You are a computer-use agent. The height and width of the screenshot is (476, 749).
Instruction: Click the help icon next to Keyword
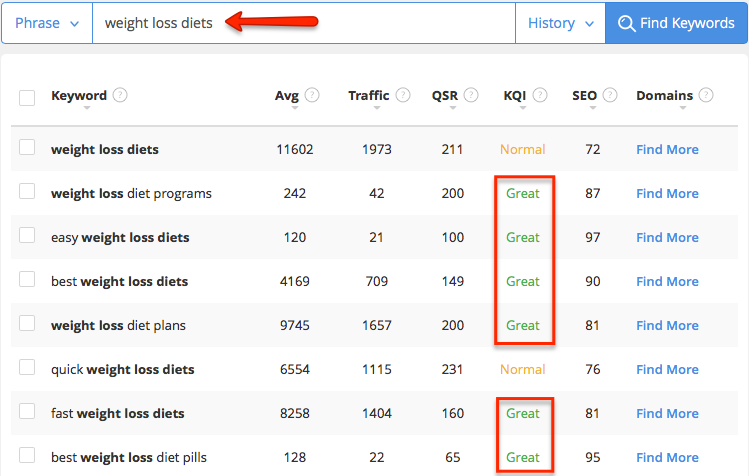tap(120, 95)
